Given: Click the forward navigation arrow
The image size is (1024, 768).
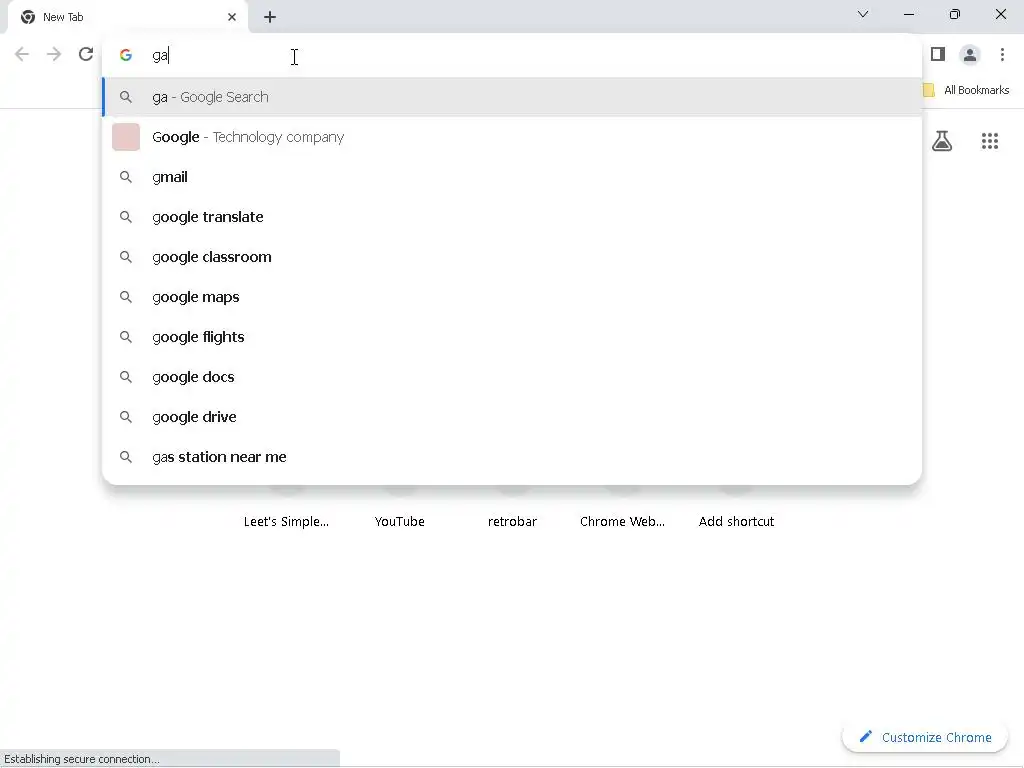Looking at the screenshot, I should coord(54,54).
